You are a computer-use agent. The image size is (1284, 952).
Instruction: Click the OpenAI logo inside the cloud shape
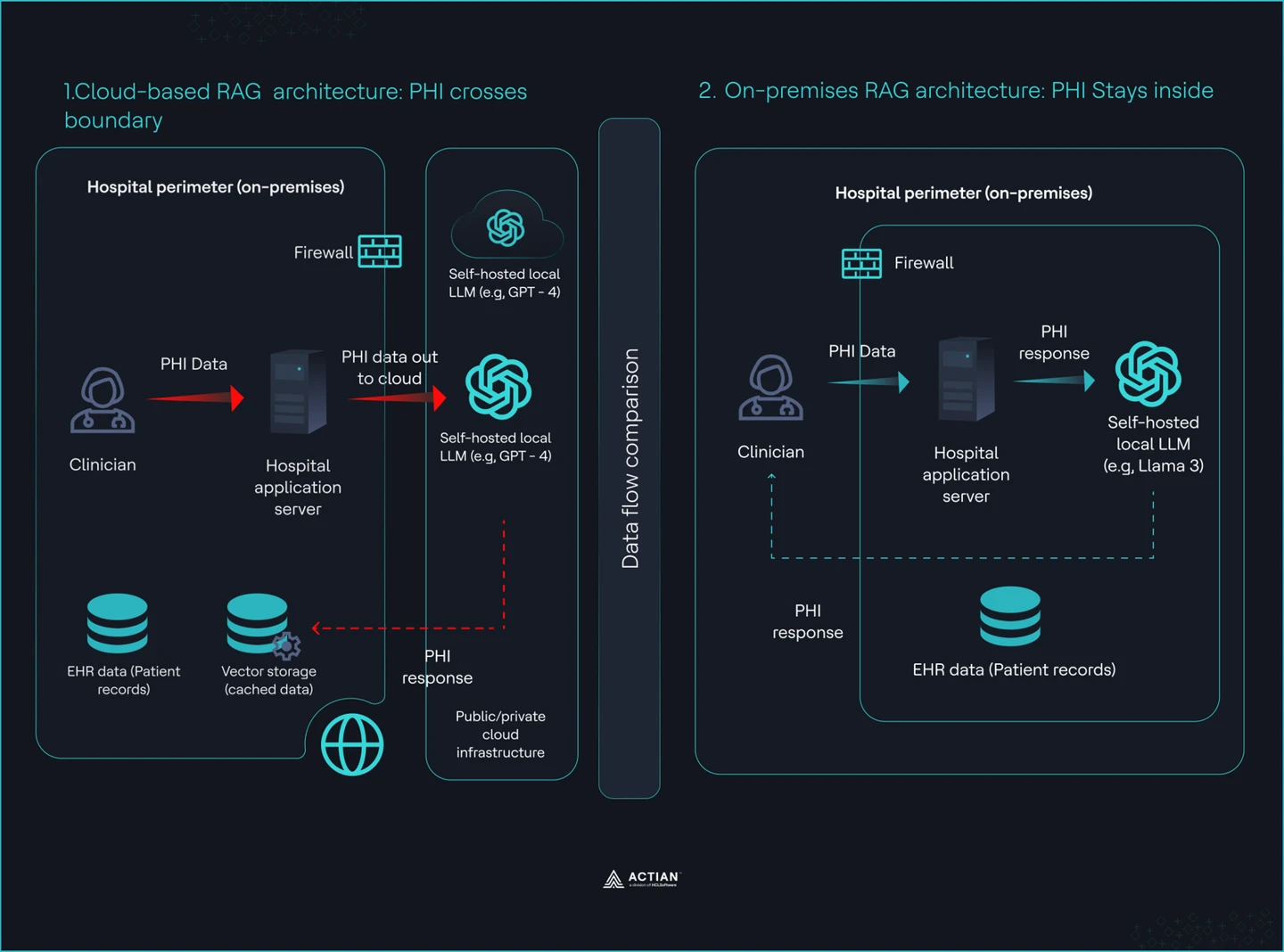506,226
